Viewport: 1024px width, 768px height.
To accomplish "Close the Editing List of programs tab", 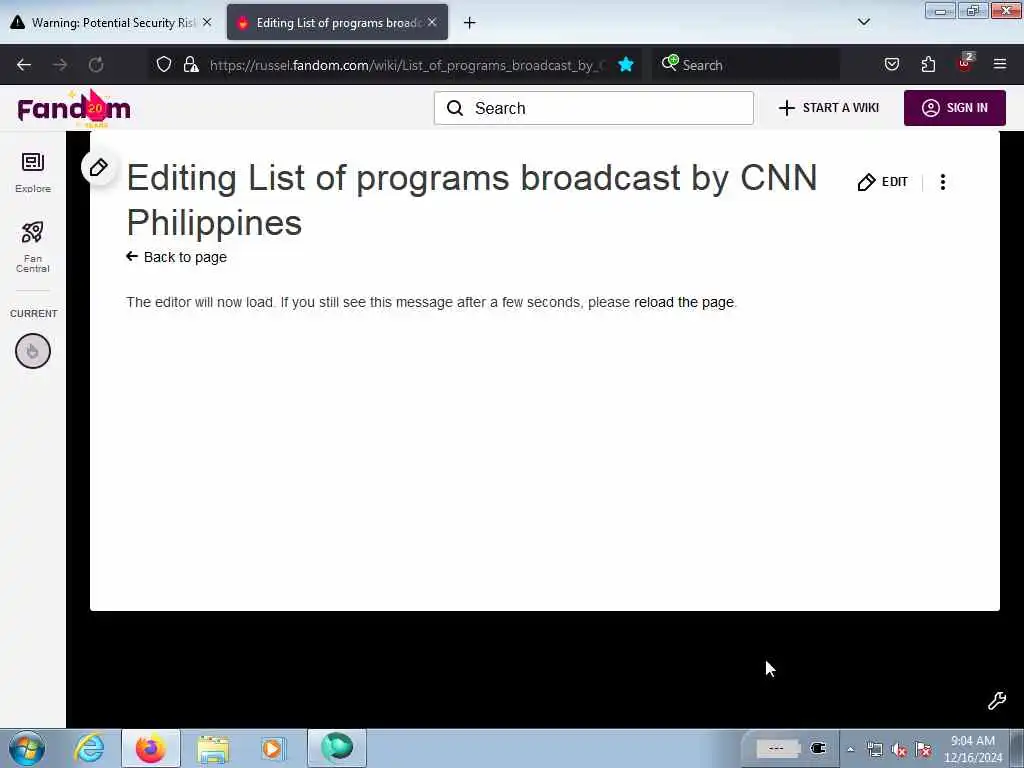I will (x=432, y=22).
